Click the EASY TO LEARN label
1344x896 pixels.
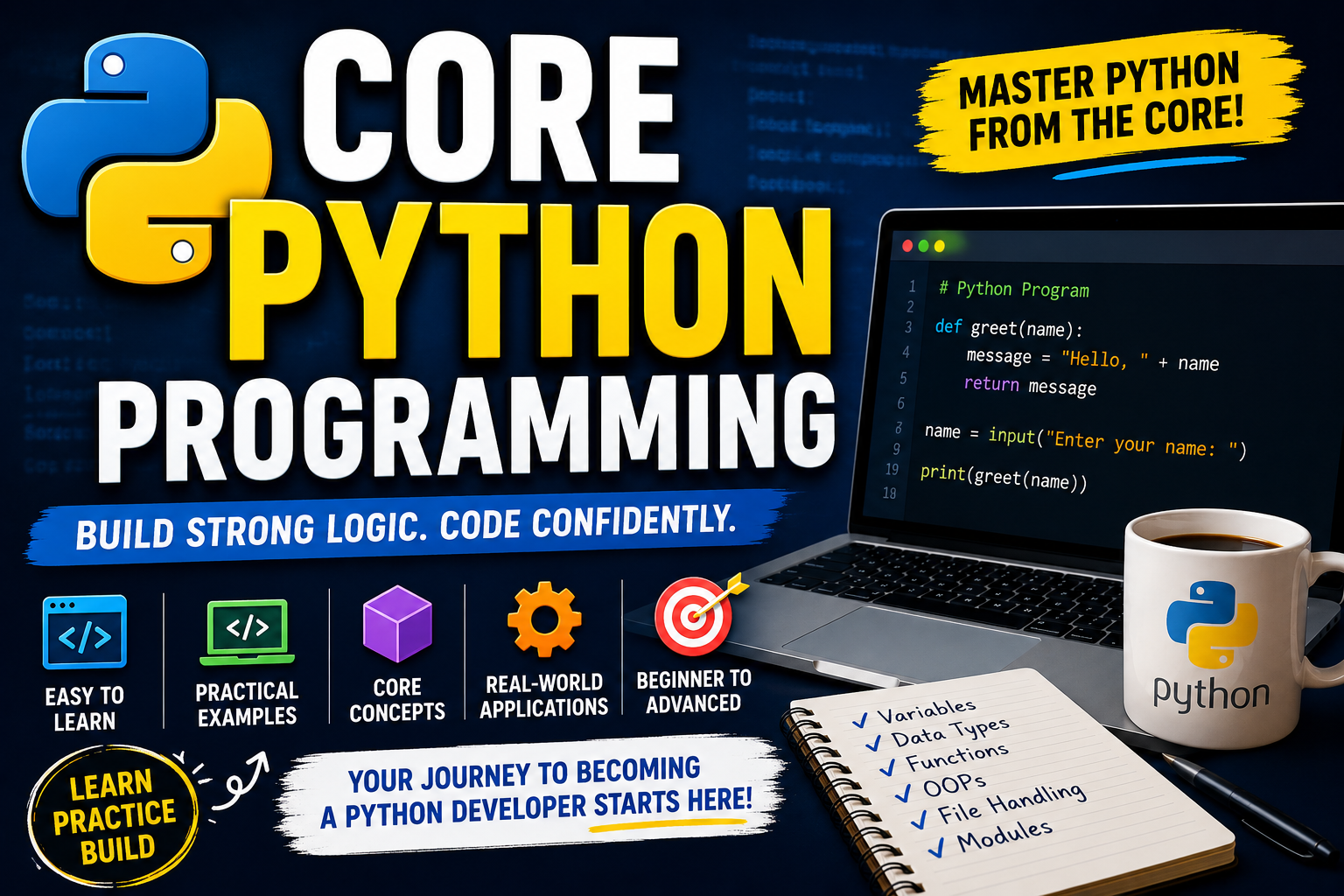(85, 709)
